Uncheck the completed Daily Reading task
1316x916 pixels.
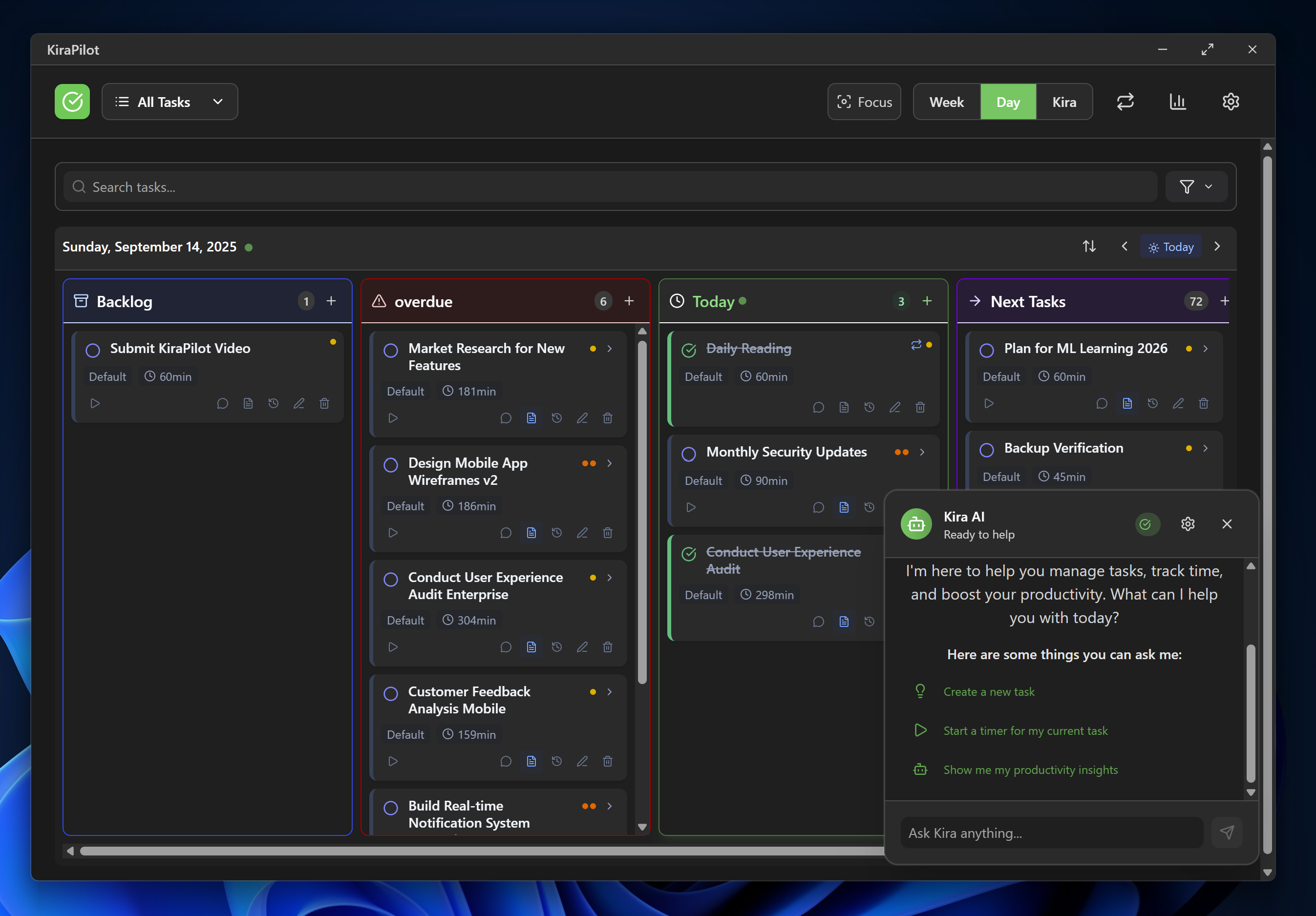pos(688,350)
